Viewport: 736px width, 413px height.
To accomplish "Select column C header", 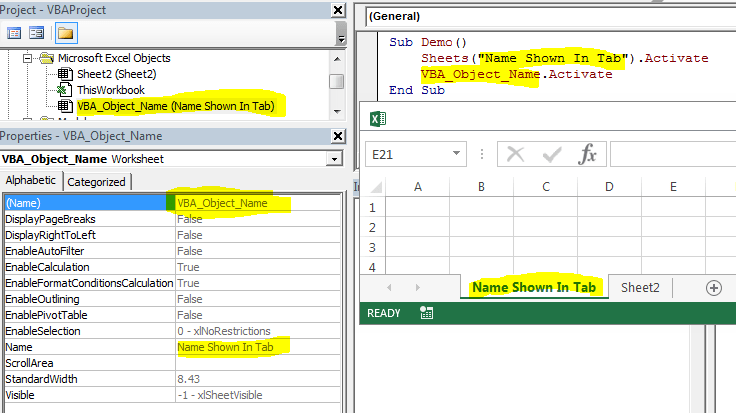I will (546, 187).
